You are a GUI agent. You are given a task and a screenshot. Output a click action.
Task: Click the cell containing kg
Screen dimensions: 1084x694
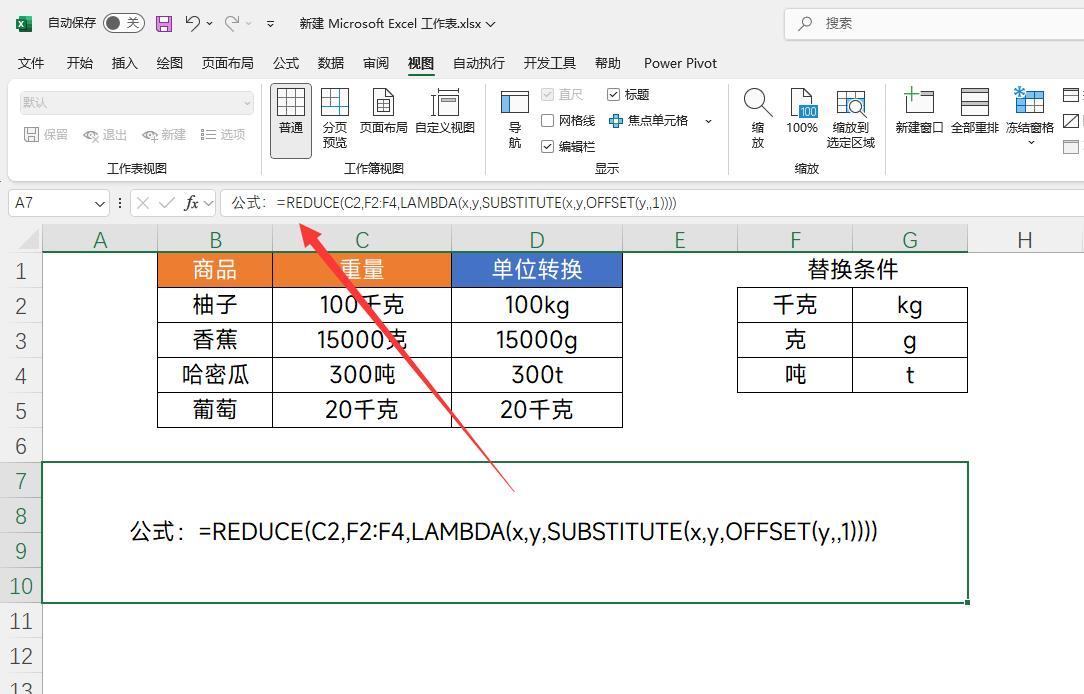pos(910,305)
